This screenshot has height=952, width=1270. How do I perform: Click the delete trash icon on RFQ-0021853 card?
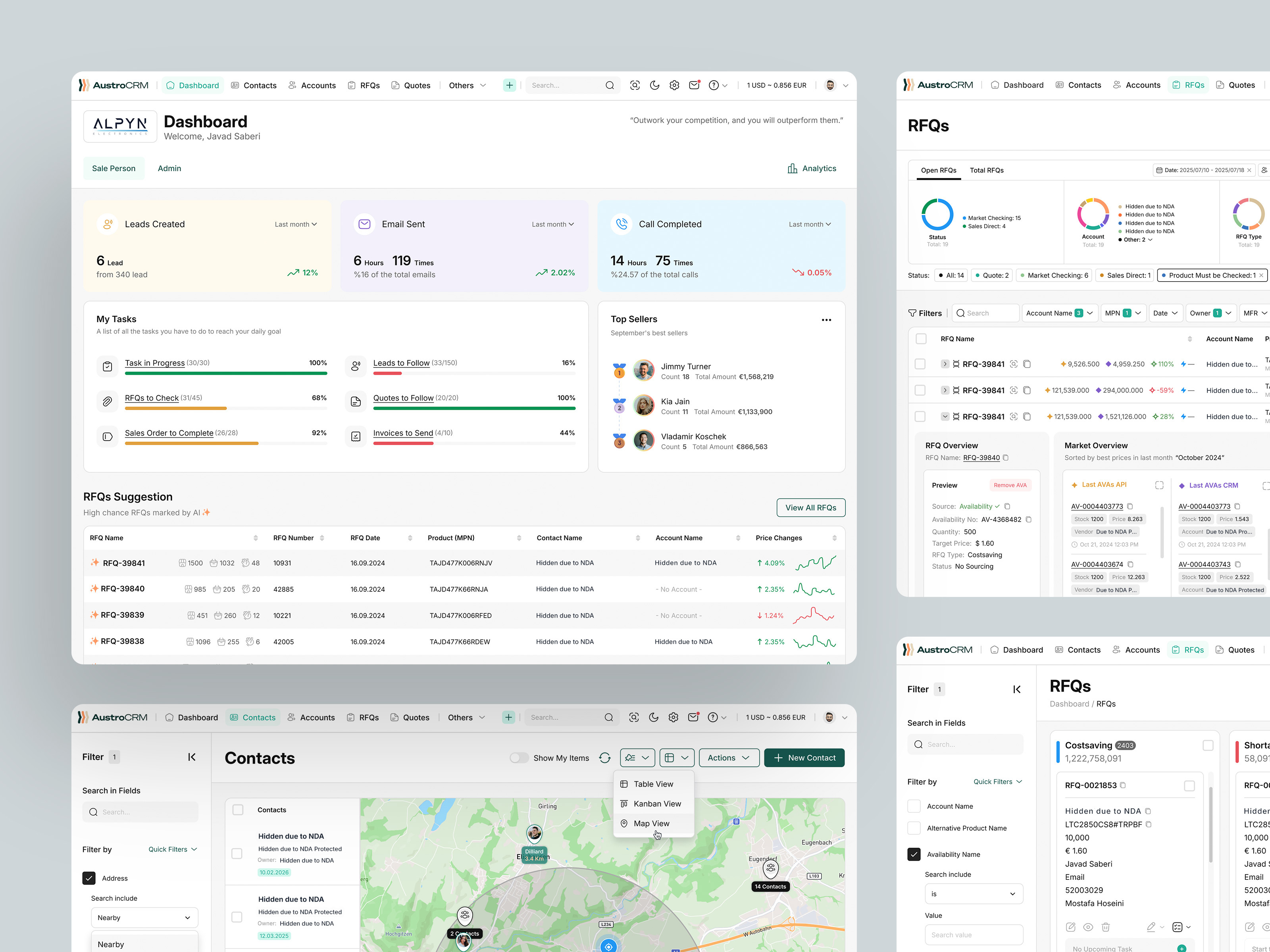pos(1106,927)
